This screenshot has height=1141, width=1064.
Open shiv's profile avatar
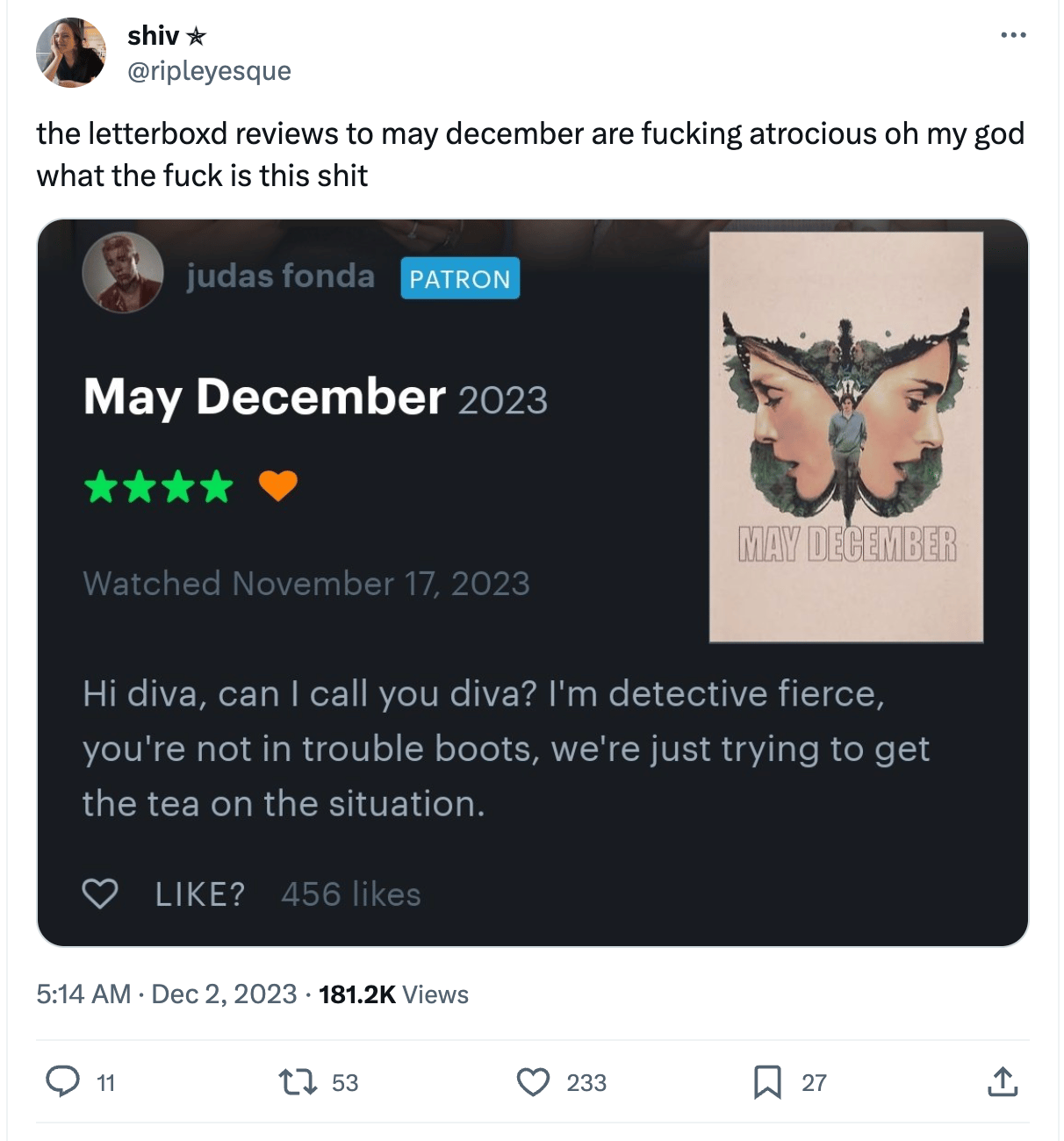point(71,53)
